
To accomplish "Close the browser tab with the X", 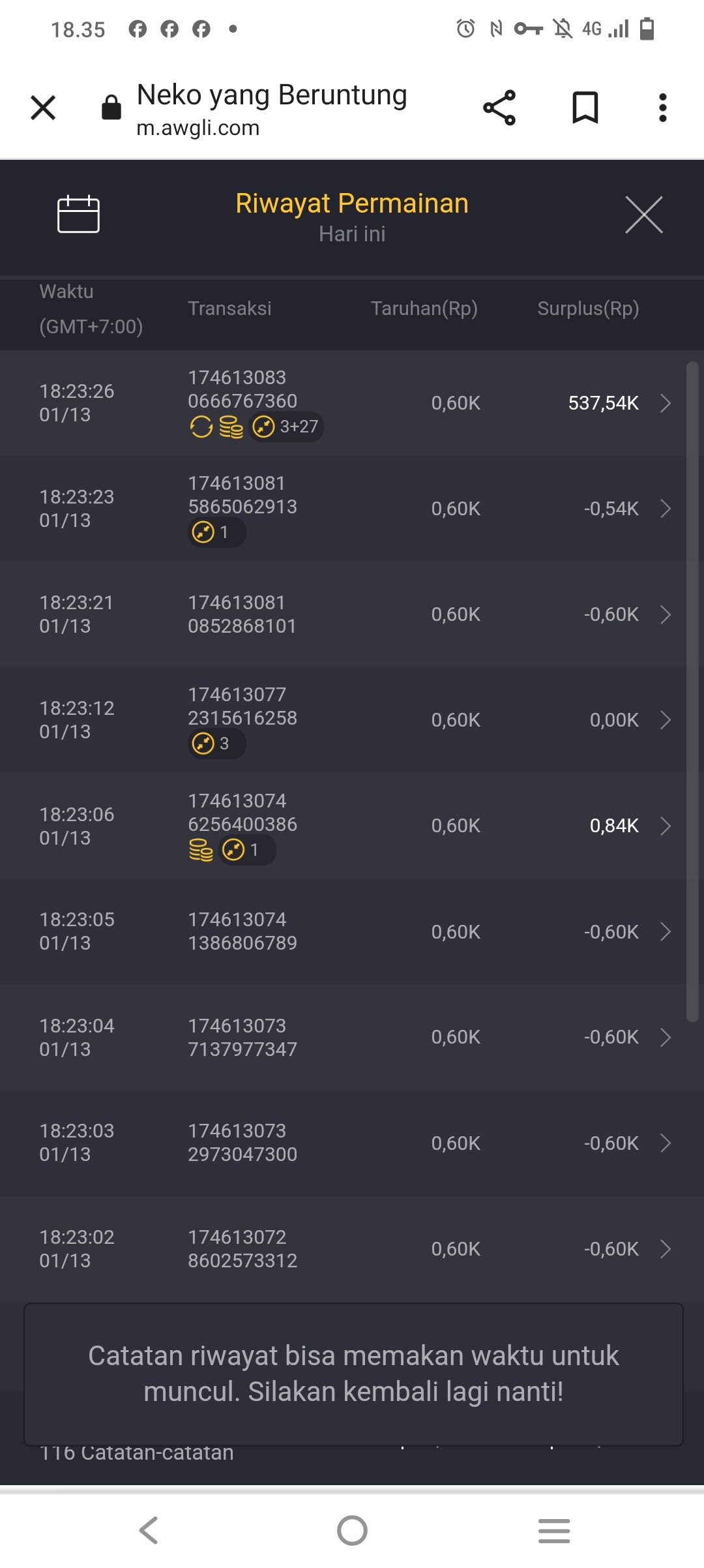I will coord(43,108).
